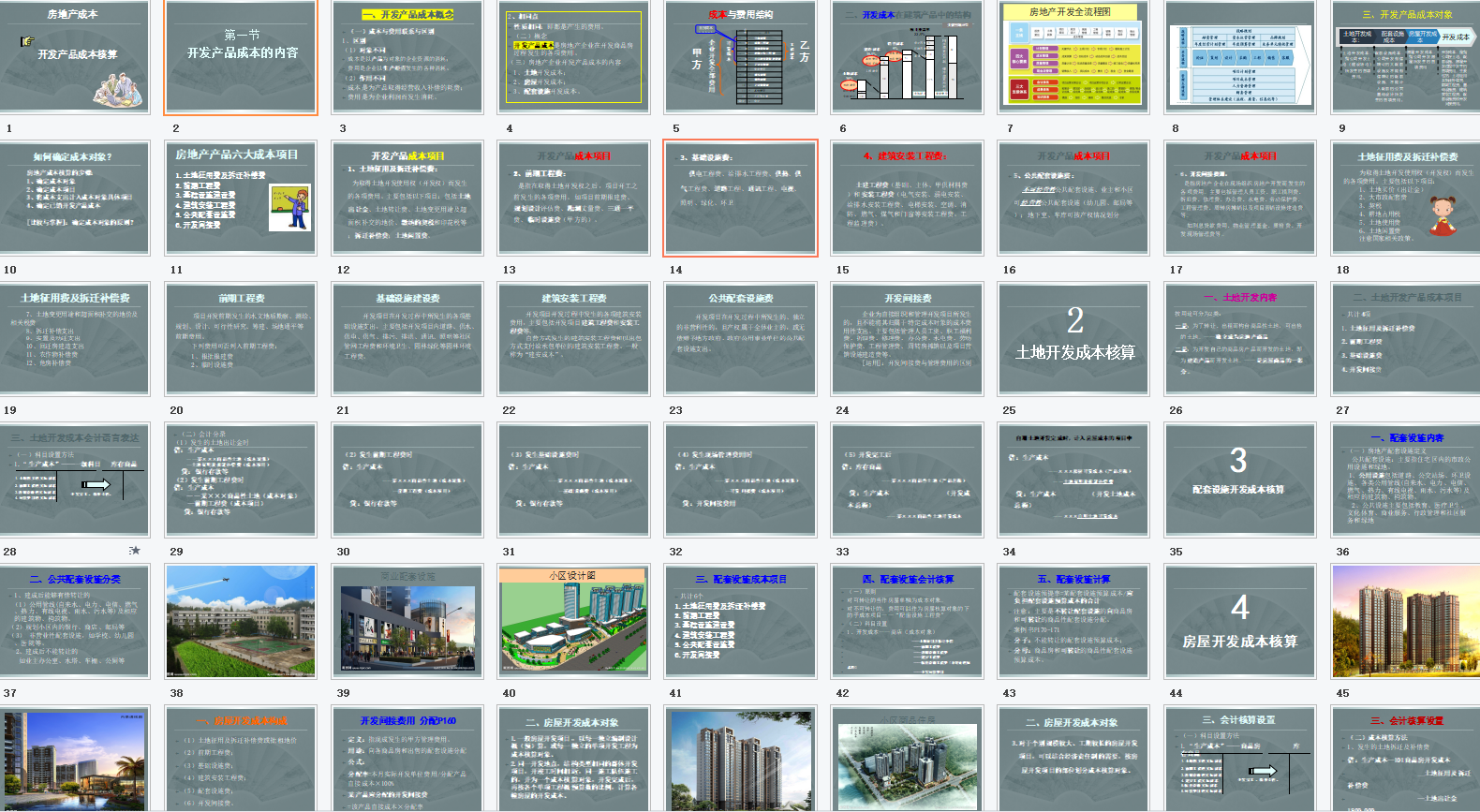Select slide 一、房屋开发成本构成 orange title

coord(241,759)
